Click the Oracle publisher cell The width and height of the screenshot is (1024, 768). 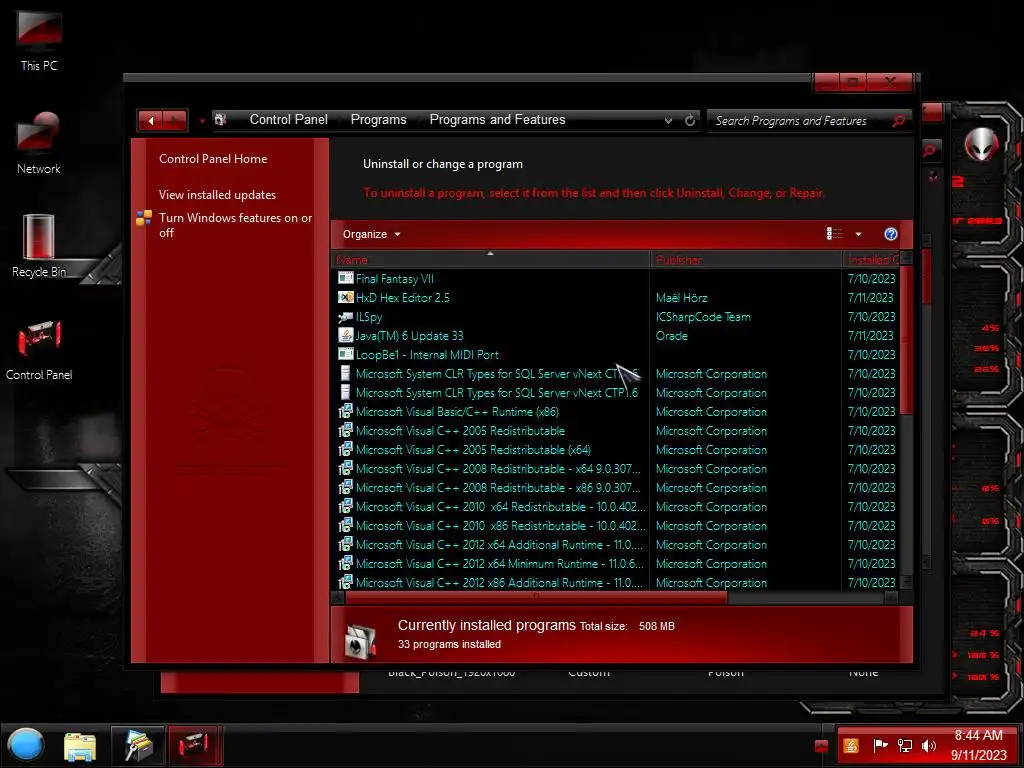pyautogui.click(x=671, y=335)
